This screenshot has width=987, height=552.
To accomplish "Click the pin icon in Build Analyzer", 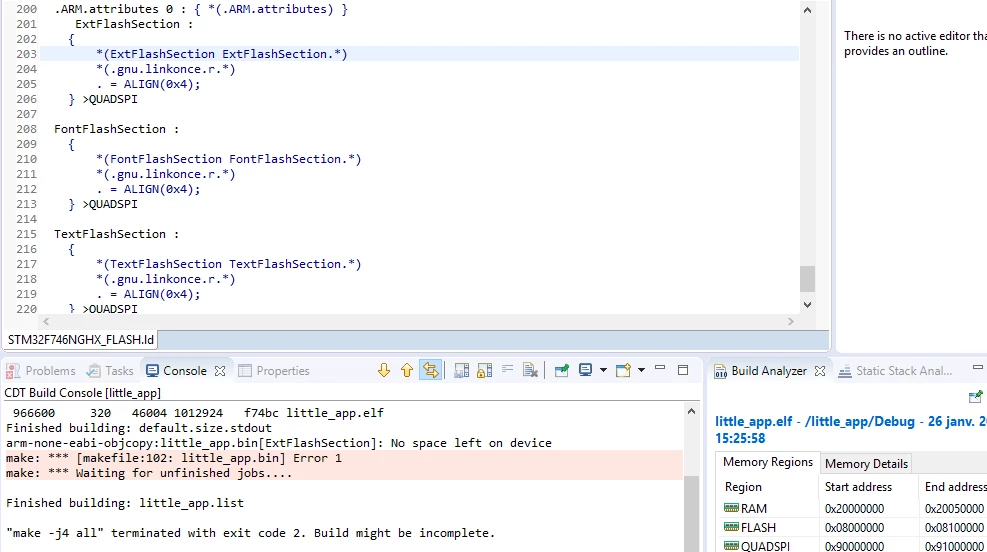I will coord(975,397).
